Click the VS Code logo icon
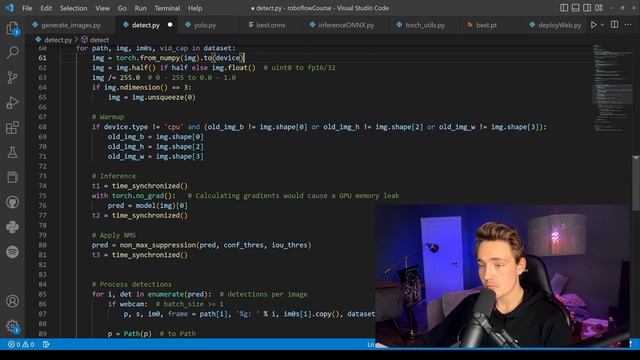Image resolution: width=640 pixels, height=360 pixels. (9, 8)
